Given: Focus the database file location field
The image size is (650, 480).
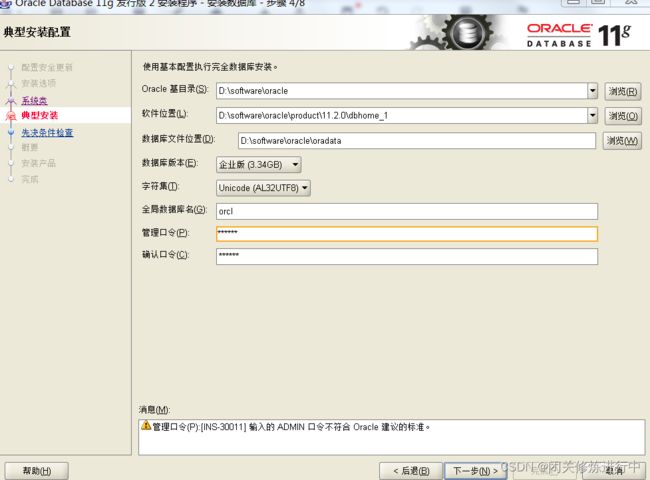Looking at the screenshot, I should click(x=417, y=141).
